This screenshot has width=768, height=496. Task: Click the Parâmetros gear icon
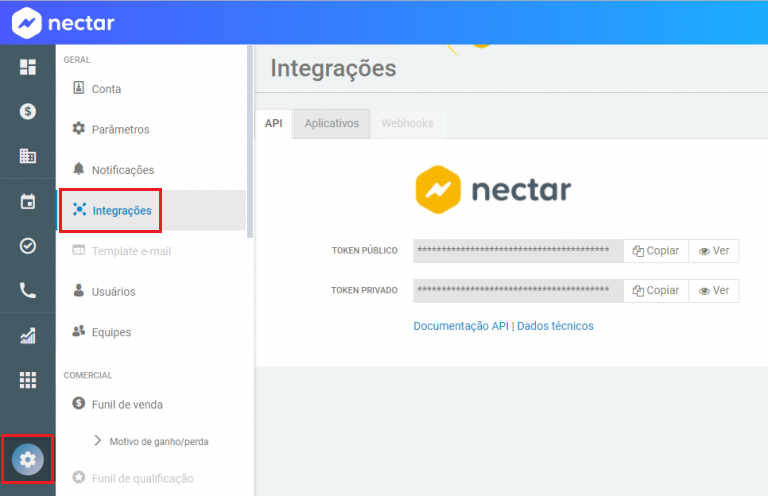78,128
